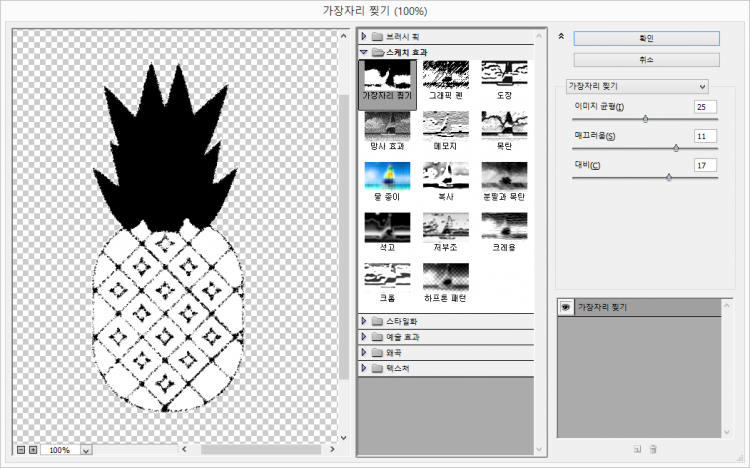
Task: Open the 가장자리 찢기 filter dropdown
Action: tap(636, 86)
